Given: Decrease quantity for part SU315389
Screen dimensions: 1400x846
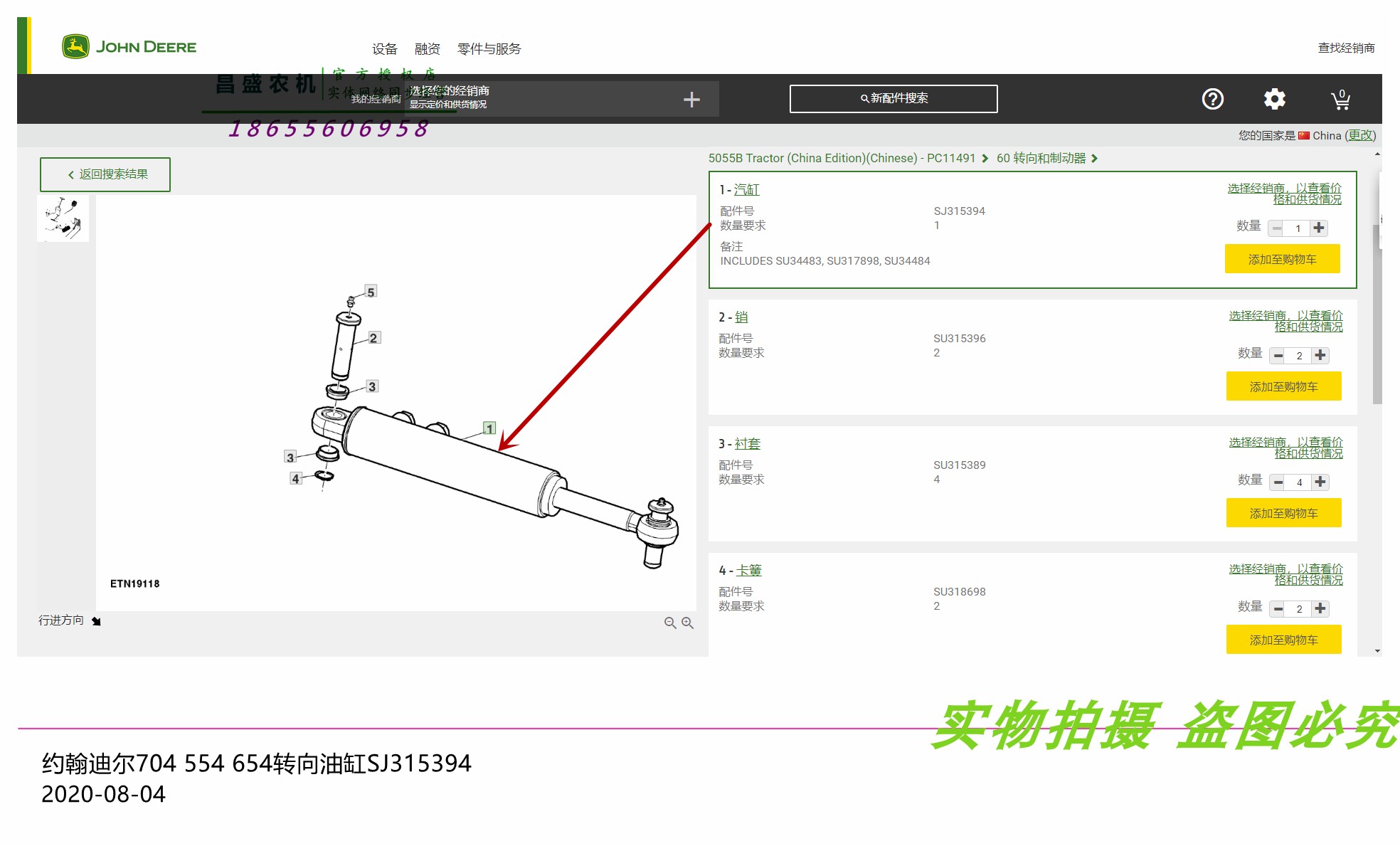Looking at the screenshot, I should 1278,482.
